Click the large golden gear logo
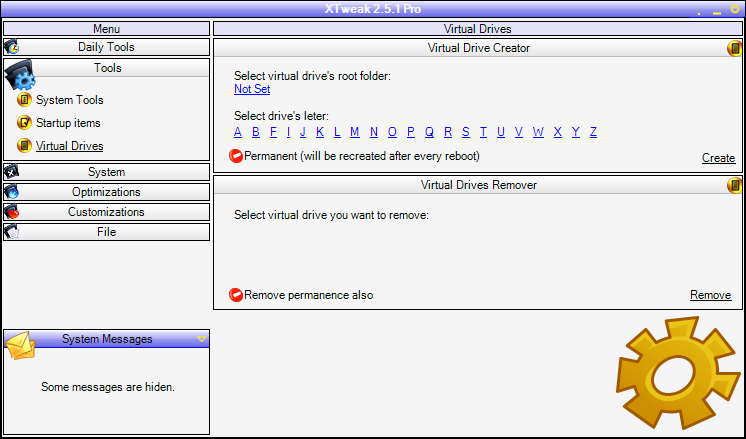The height and width of the screenshot is (439, 746). [x=677, y=373]
